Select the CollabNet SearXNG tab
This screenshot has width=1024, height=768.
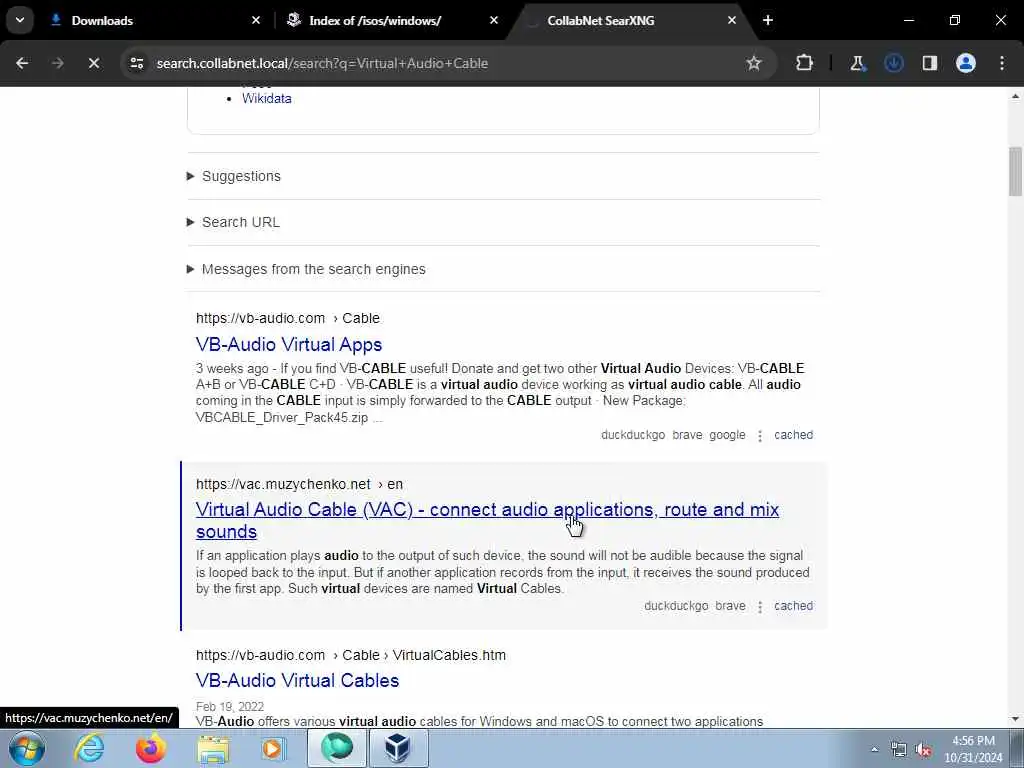[630, 21]
